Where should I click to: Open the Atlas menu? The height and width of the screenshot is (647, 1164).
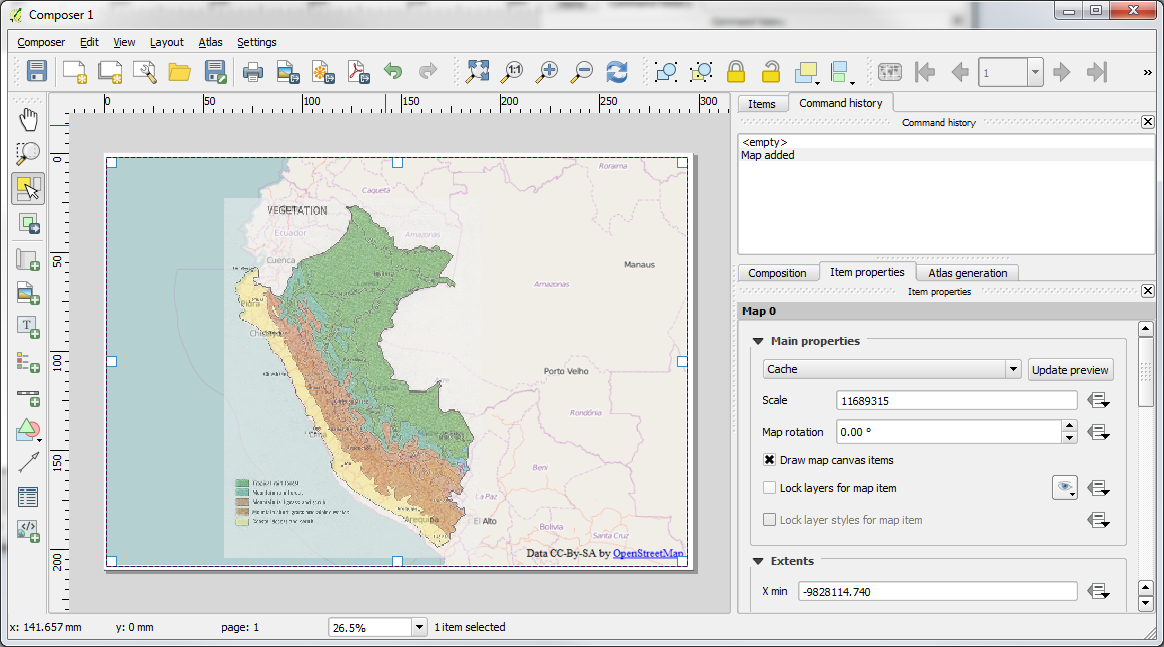tap(210, 42)
